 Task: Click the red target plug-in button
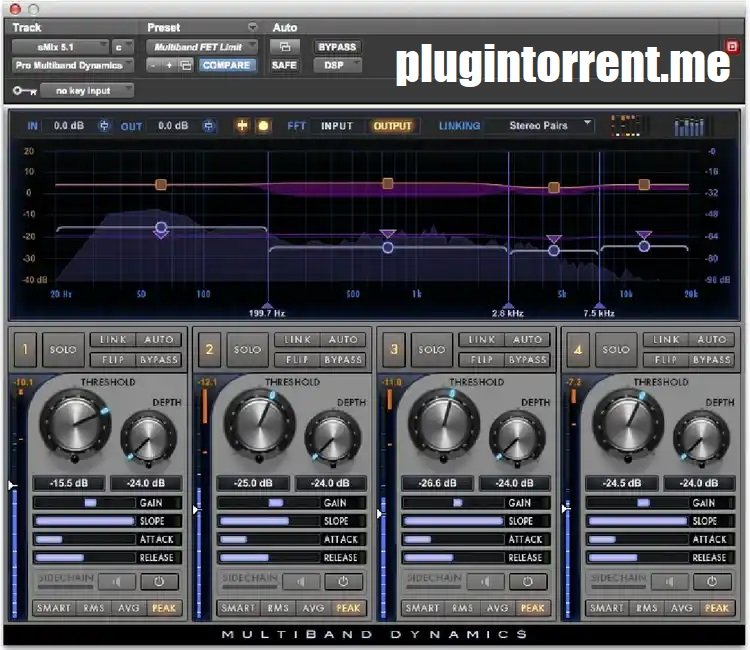(x=732, y=46)
